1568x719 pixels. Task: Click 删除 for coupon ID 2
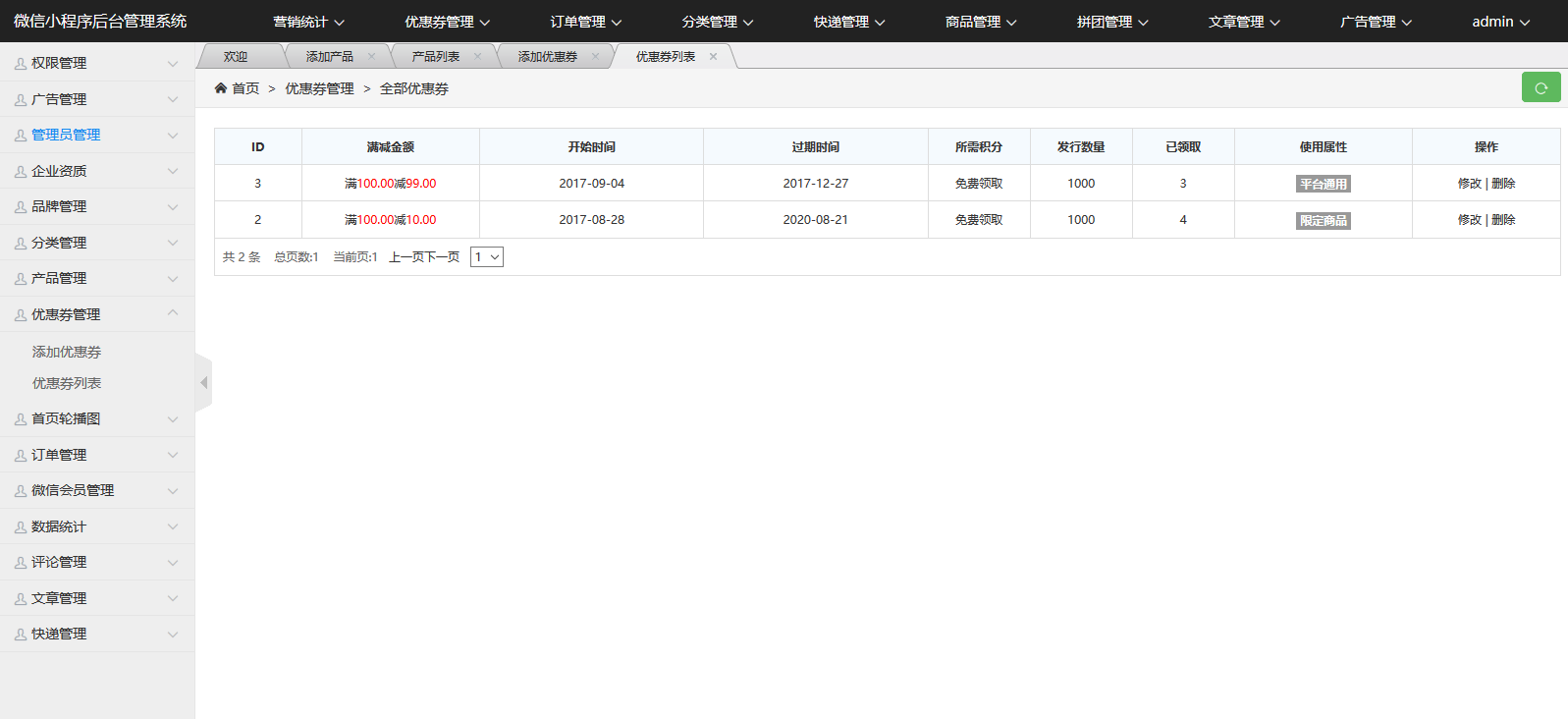1503,220
